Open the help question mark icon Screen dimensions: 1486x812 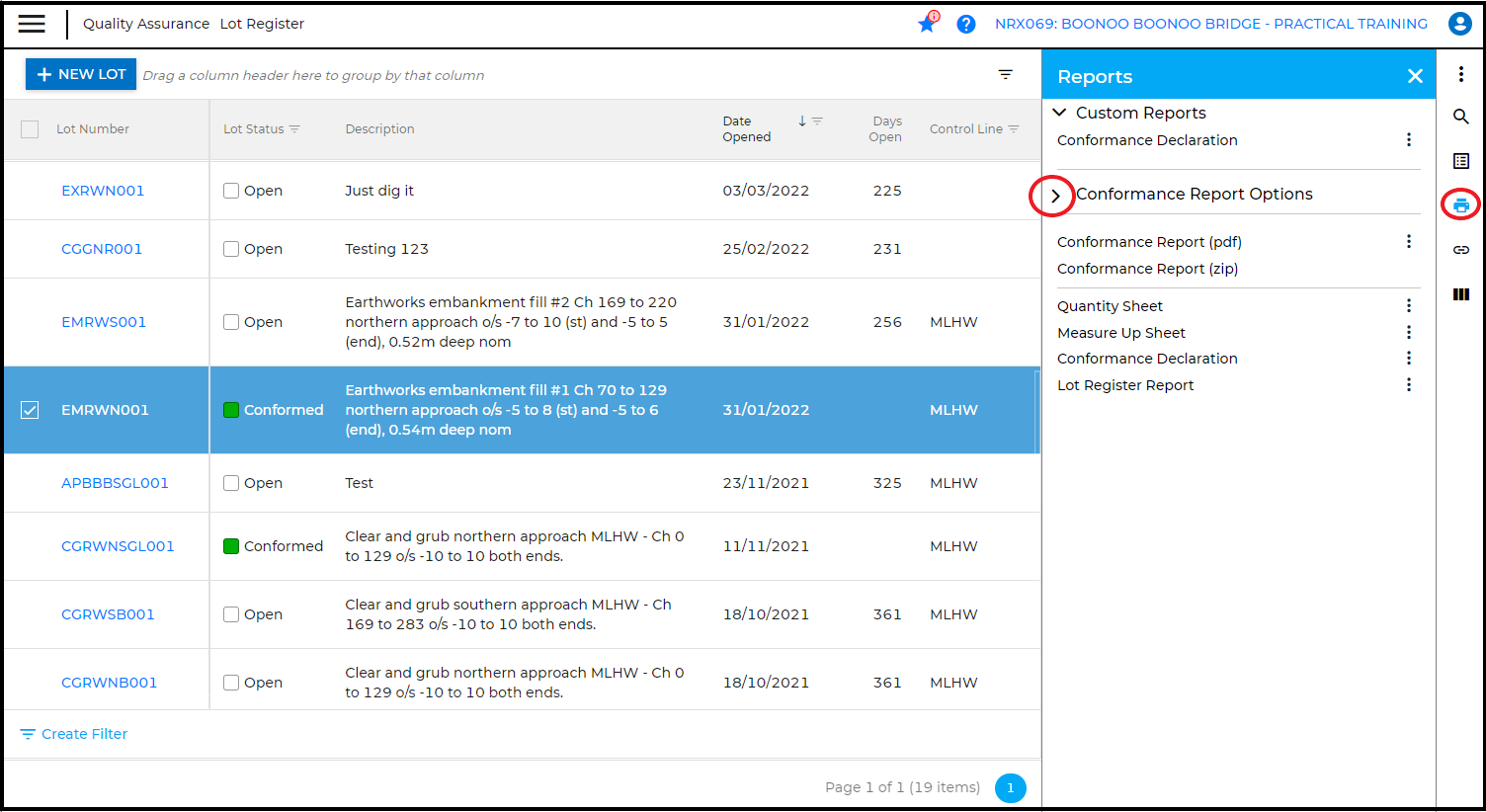(966, 24)
